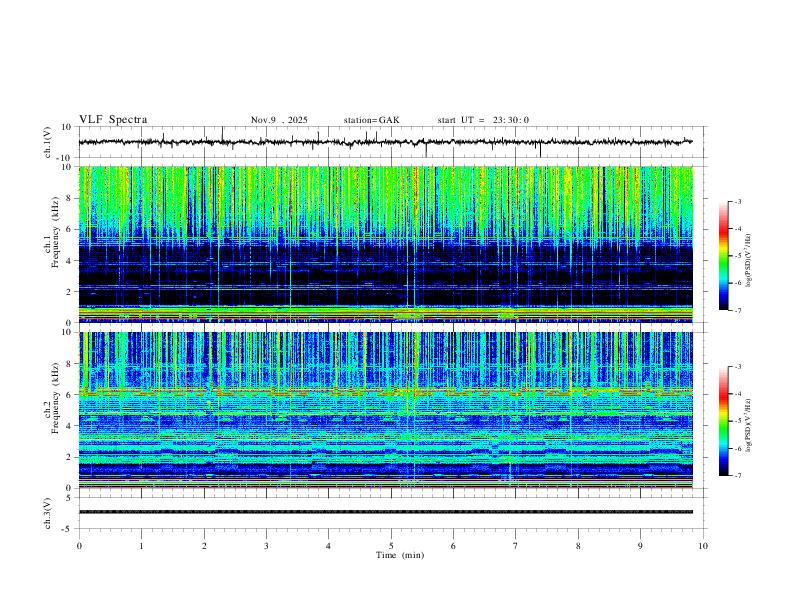Click time axis tick label "6"
The height and width of the screenshot is (612, 792).
pos(453,546)
